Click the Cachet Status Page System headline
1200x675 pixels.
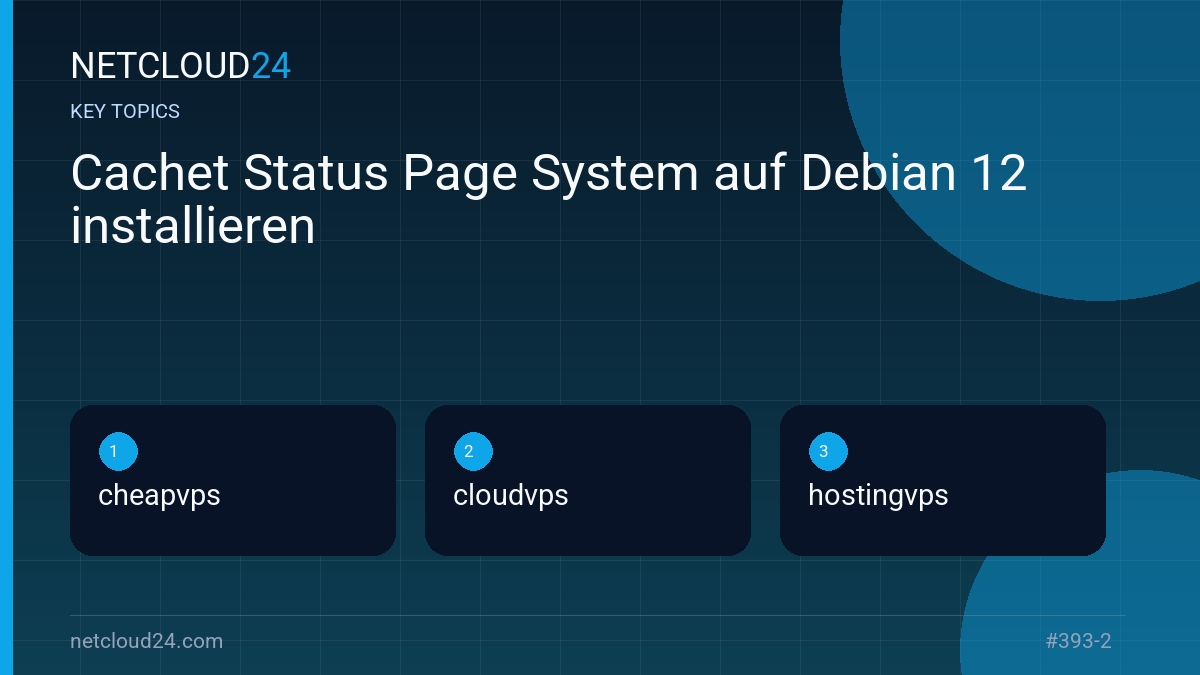[x=549, y=200]
